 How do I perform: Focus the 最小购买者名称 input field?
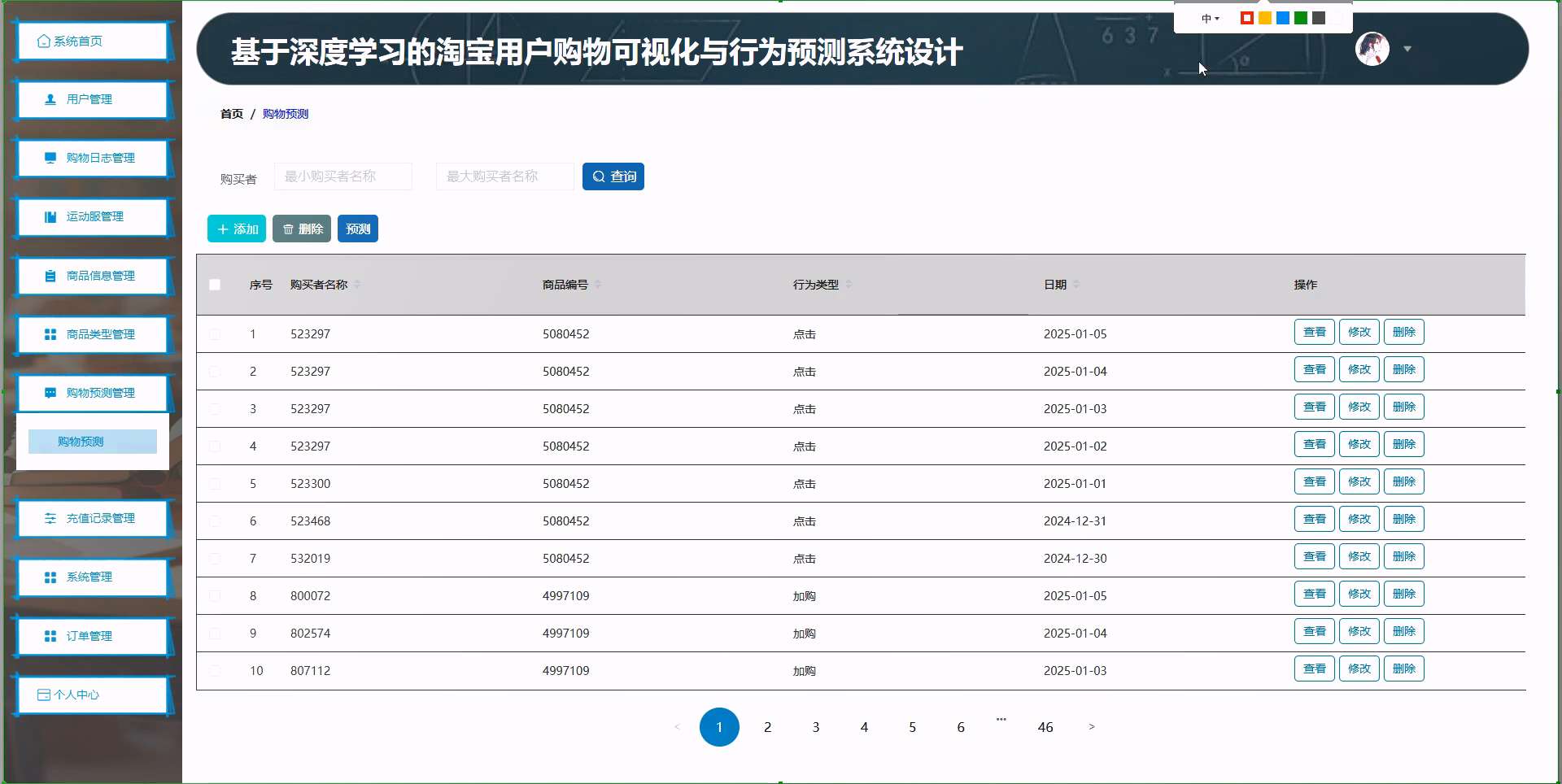coord(343,176)
